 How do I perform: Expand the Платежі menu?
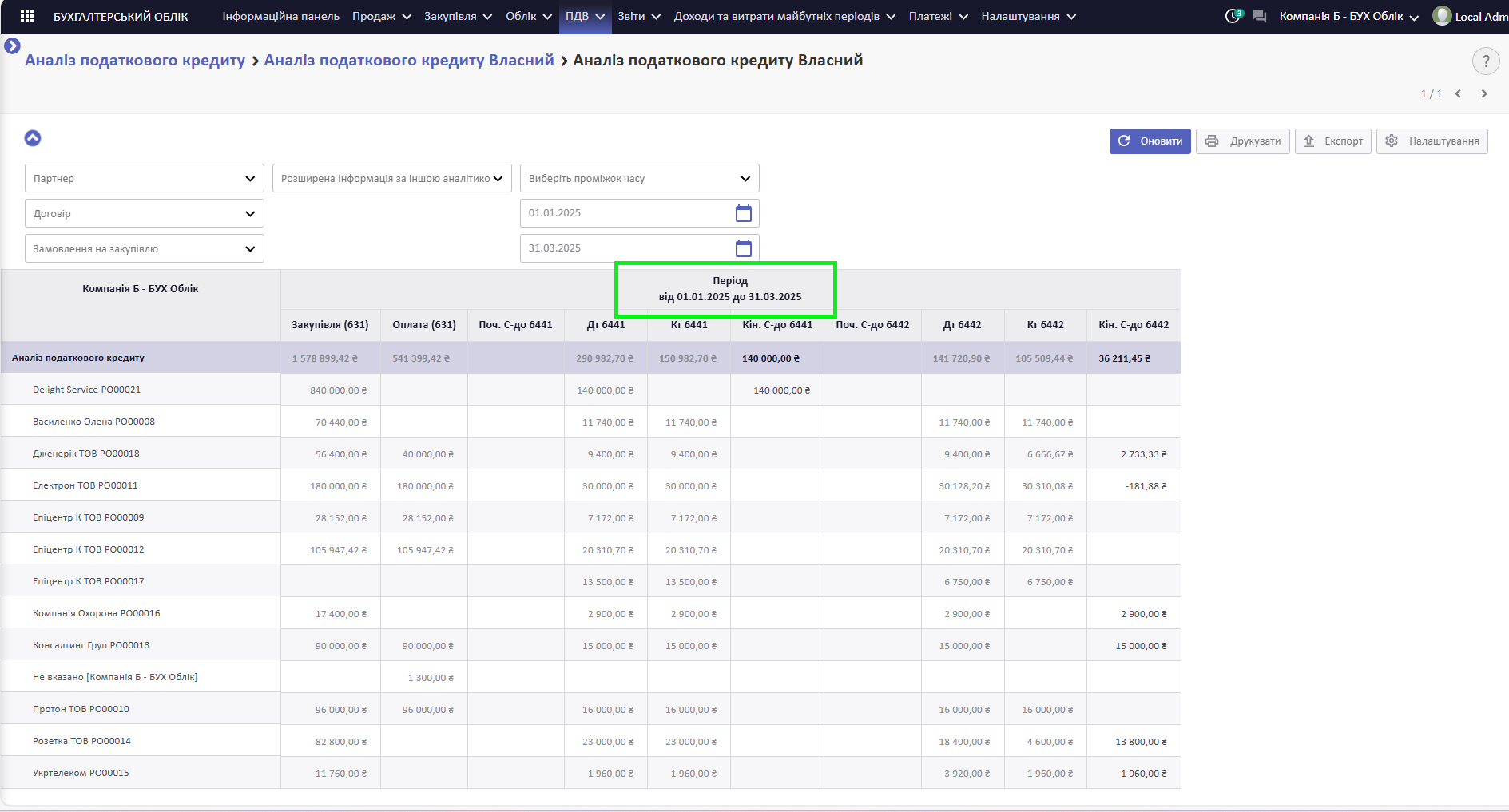point(938,16)
